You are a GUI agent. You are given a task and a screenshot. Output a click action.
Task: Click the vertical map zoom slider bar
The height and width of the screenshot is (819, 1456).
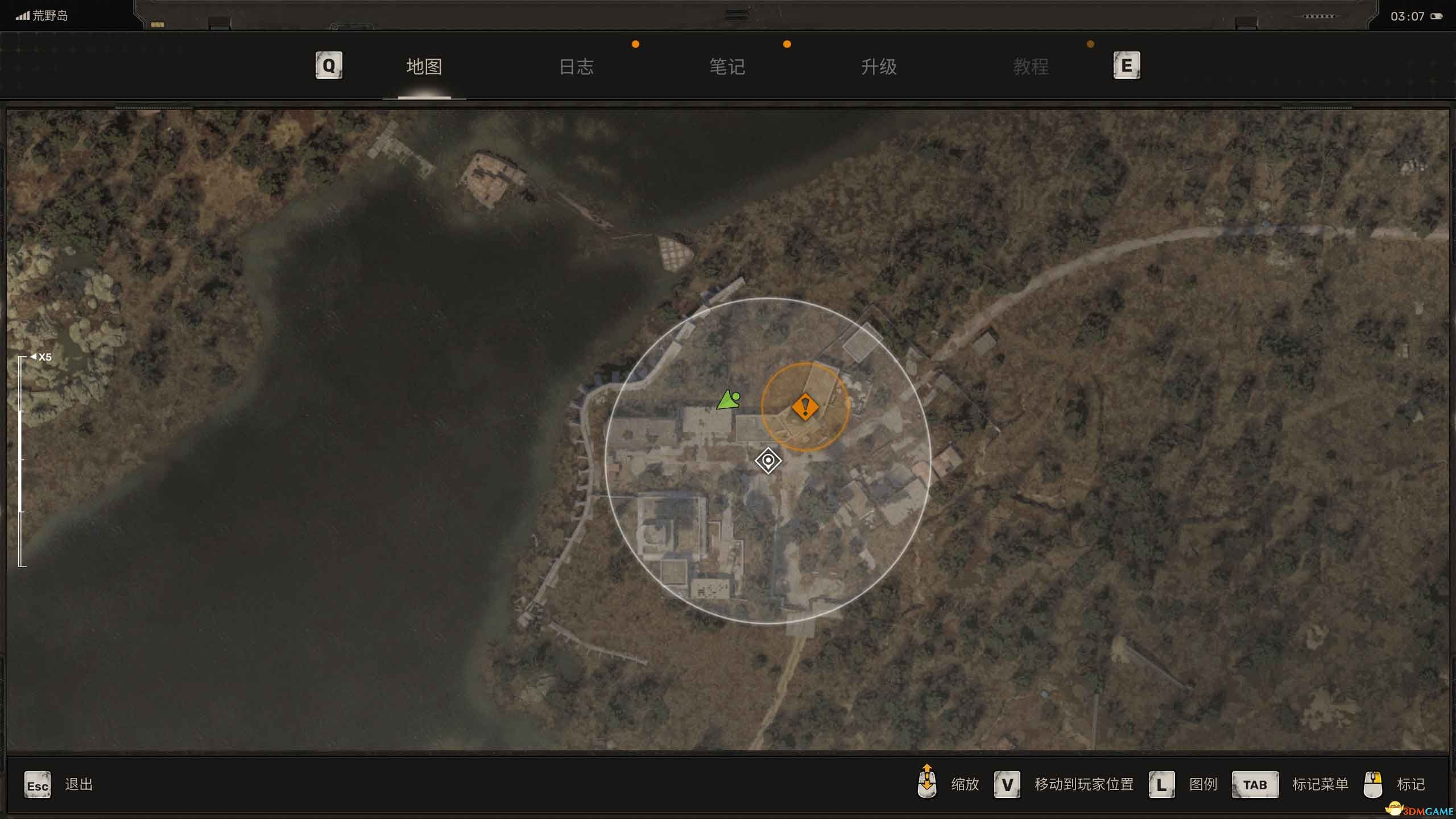point(22,461)
